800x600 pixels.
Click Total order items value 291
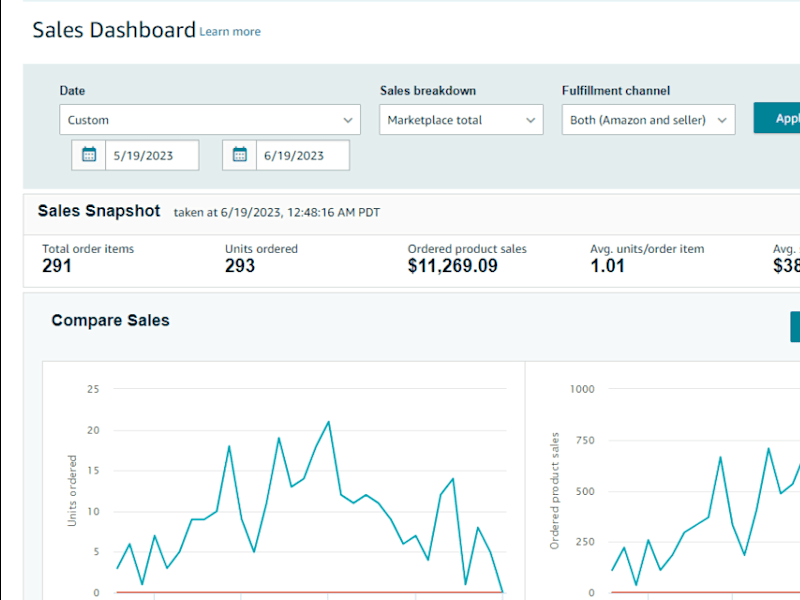(57, 266)
